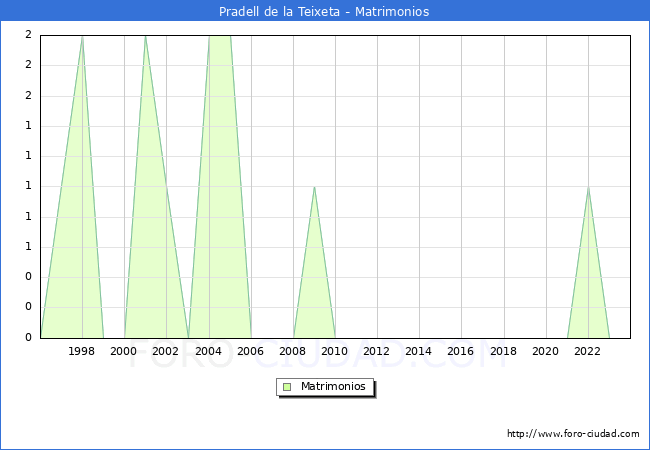Click the 2012 x-axis label
Image resolution: width=650 pixels, height=450 pixels.
(x=376, y=351)
